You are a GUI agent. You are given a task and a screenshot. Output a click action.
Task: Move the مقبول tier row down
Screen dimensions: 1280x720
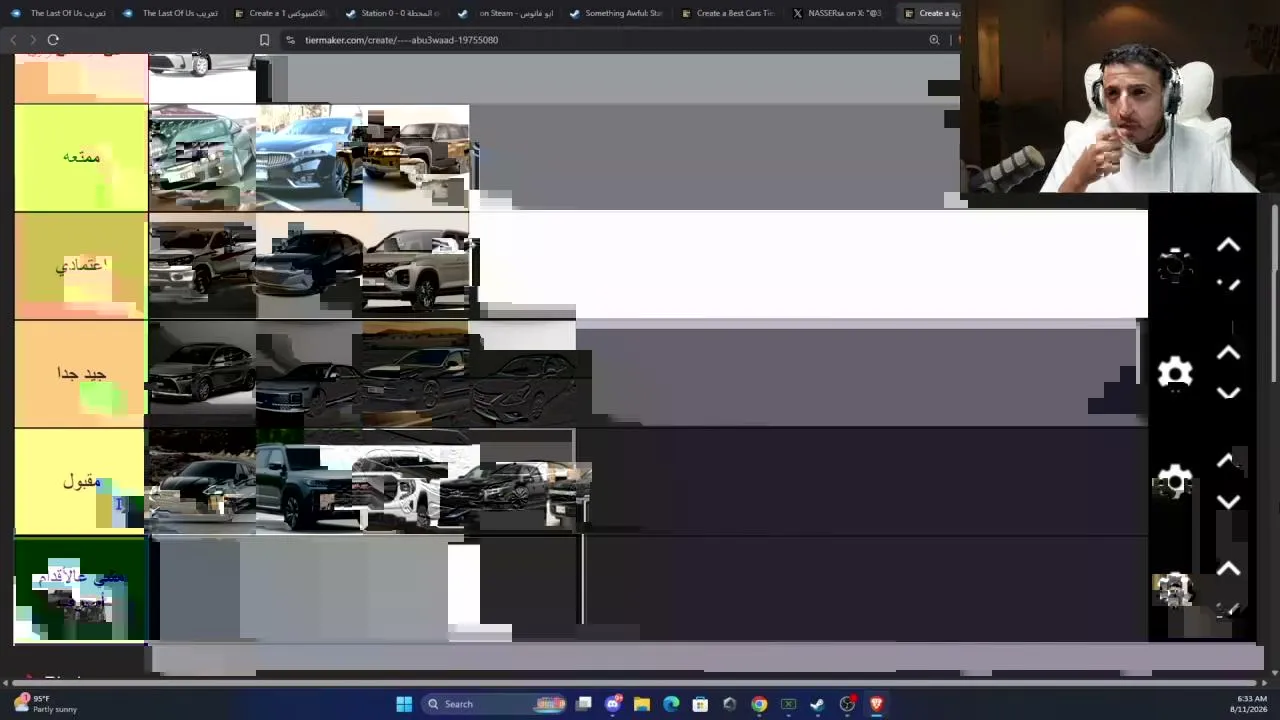point(1229,502)
